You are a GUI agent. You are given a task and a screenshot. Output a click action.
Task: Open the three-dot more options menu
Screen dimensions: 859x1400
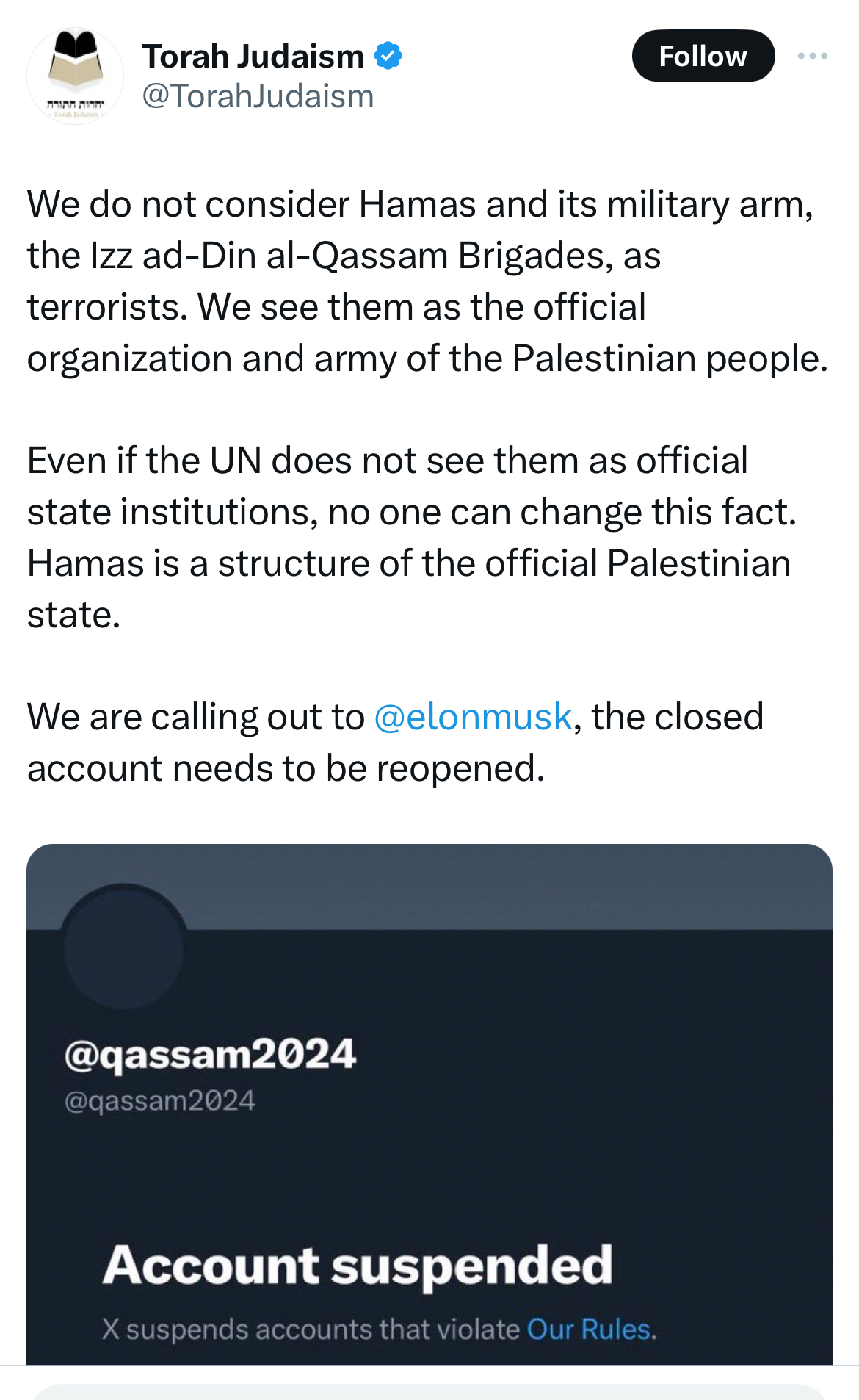[812, 56]
